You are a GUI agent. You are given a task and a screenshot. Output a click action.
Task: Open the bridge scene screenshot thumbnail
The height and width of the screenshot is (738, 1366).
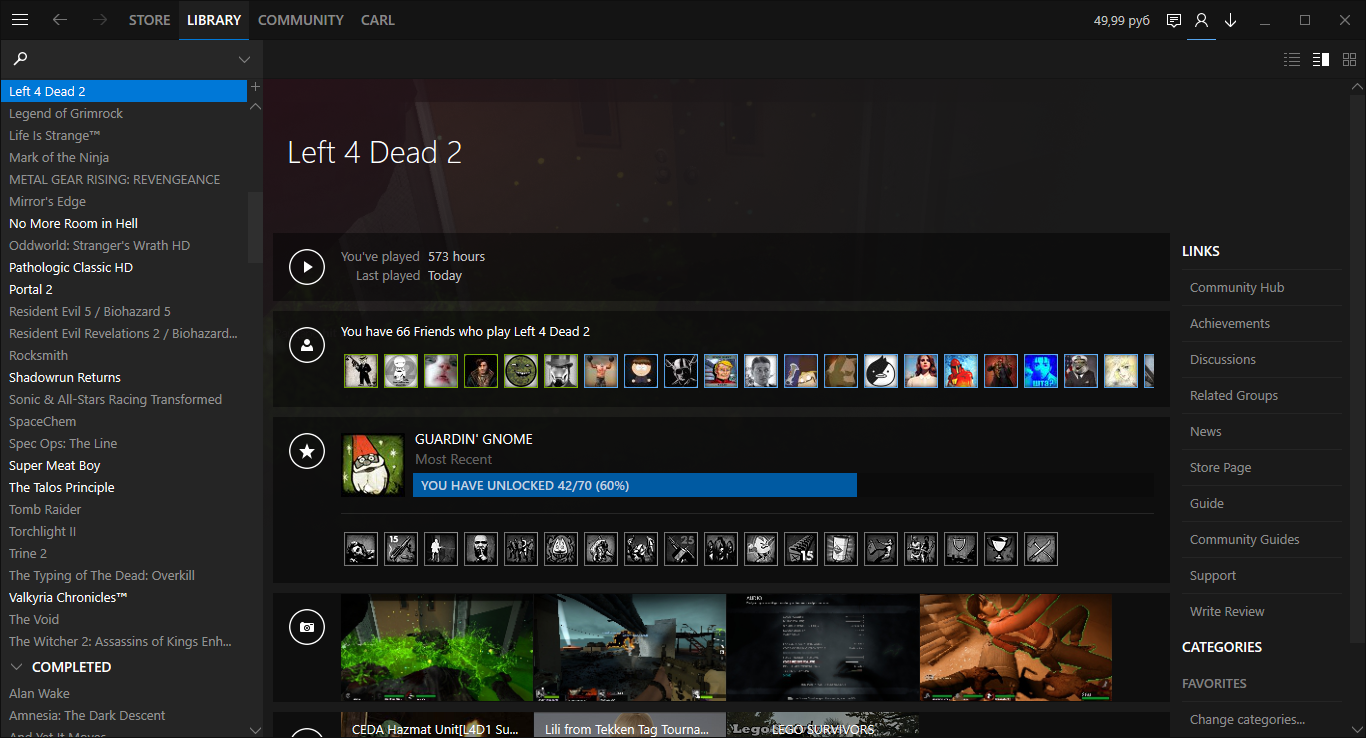pyautogui.click(x=630, y=647)
